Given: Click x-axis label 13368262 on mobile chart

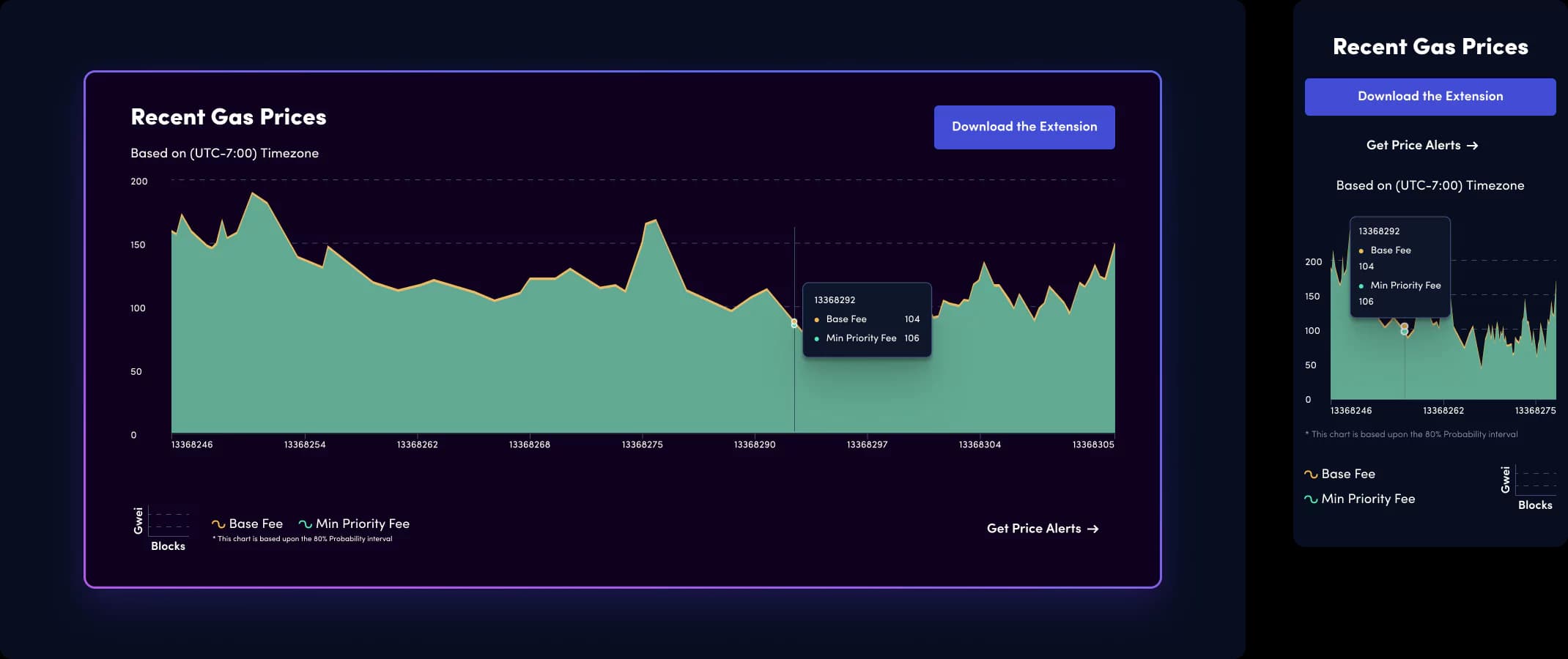Looking at the screenshot, I should click(x=1443, y=411).
